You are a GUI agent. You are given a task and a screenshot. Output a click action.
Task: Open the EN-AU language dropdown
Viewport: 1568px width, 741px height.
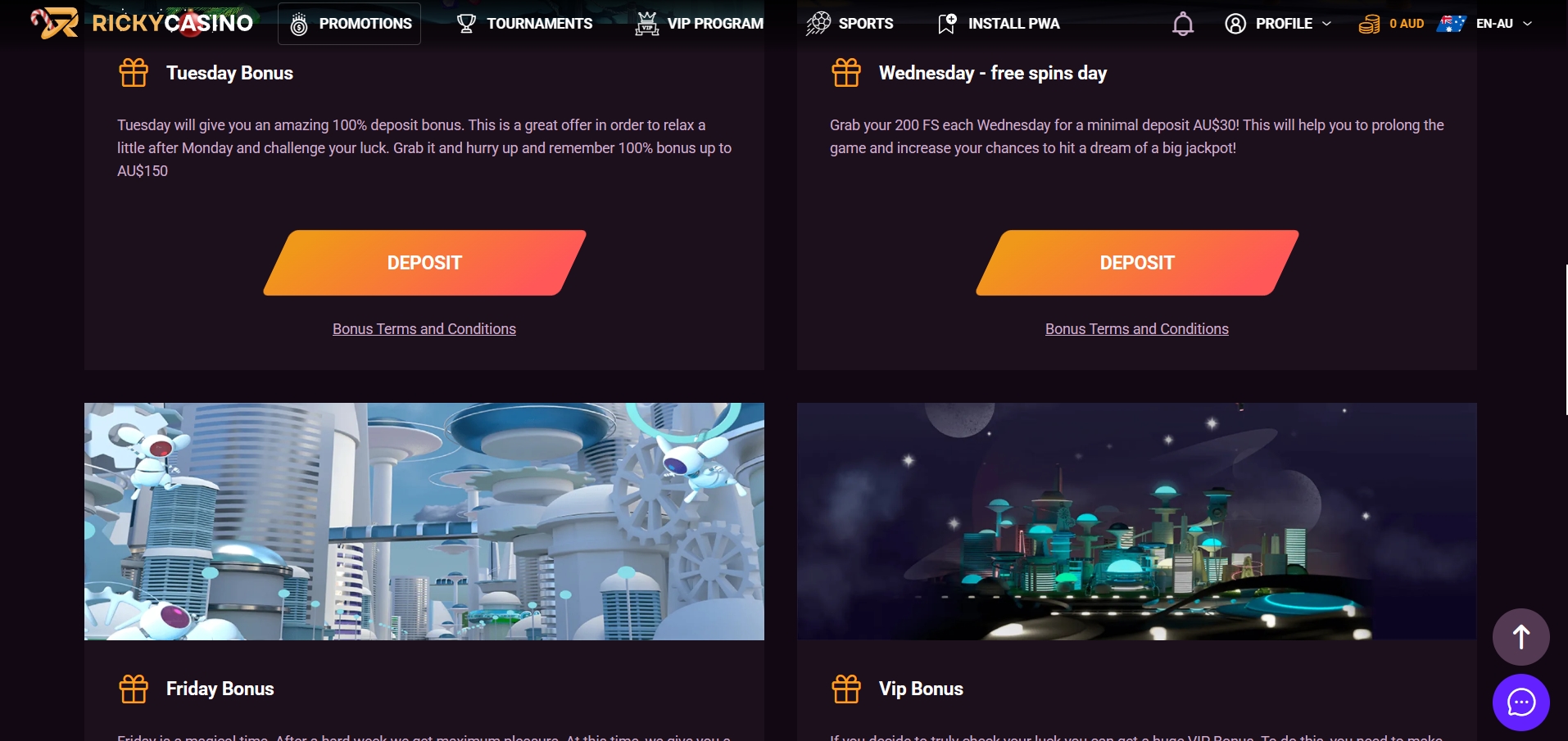[x=1504, y=24]
